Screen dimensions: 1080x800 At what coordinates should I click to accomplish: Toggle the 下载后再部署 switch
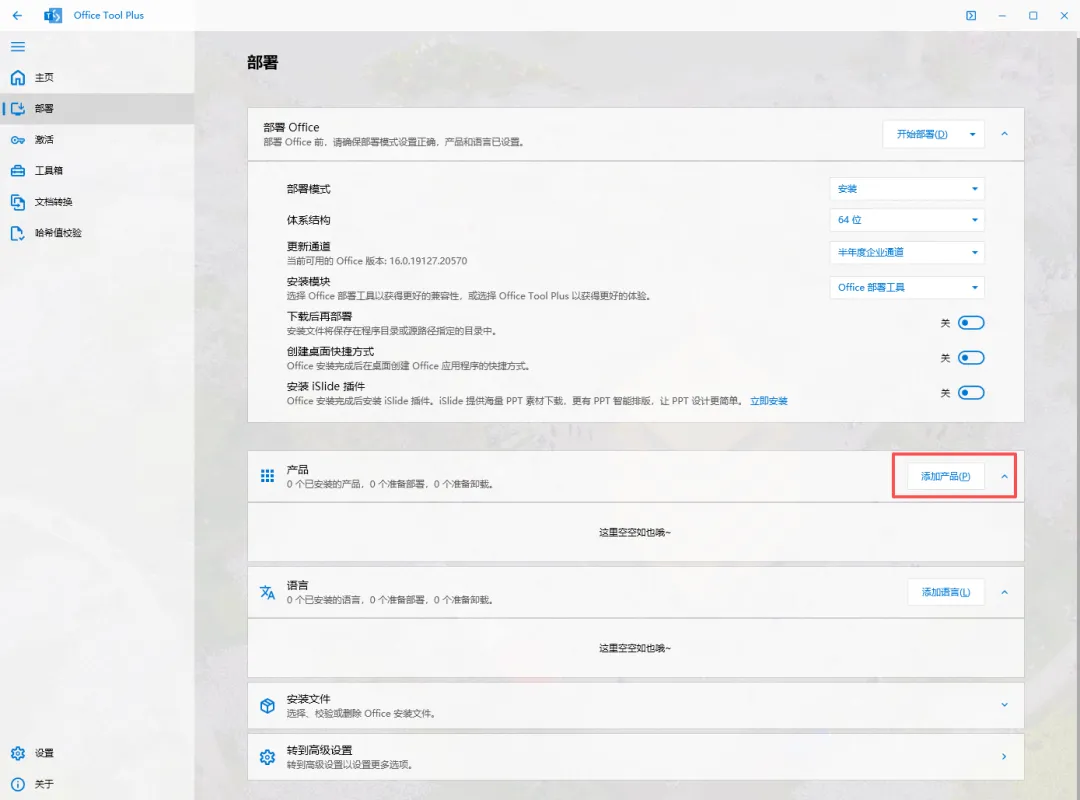click(x=971, y=322)
